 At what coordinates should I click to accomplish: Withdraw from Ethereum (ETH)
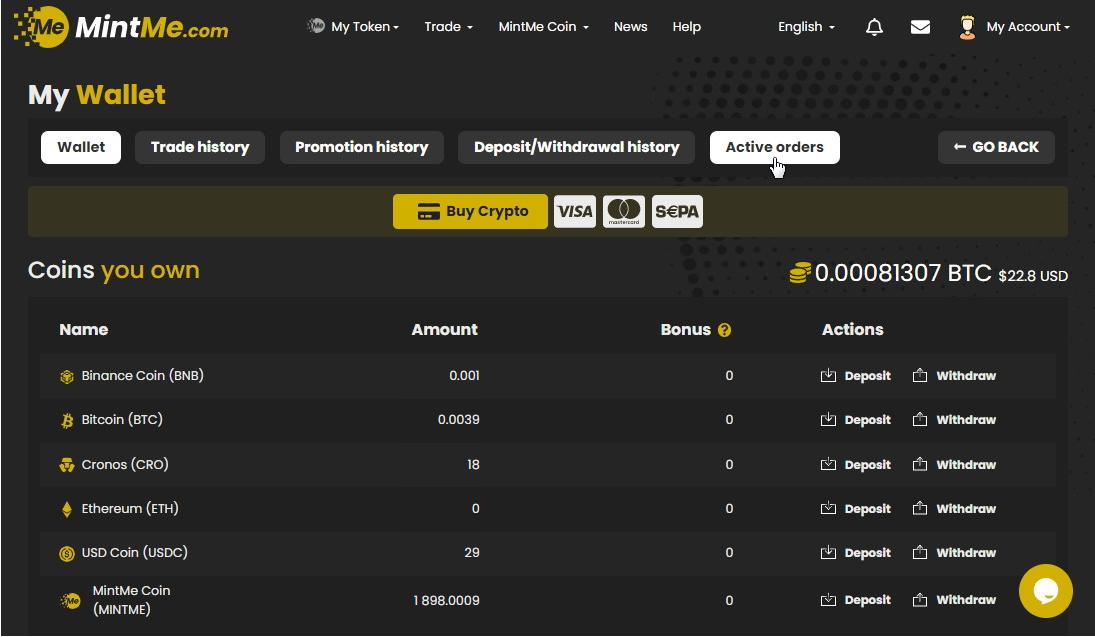point(955,509)
